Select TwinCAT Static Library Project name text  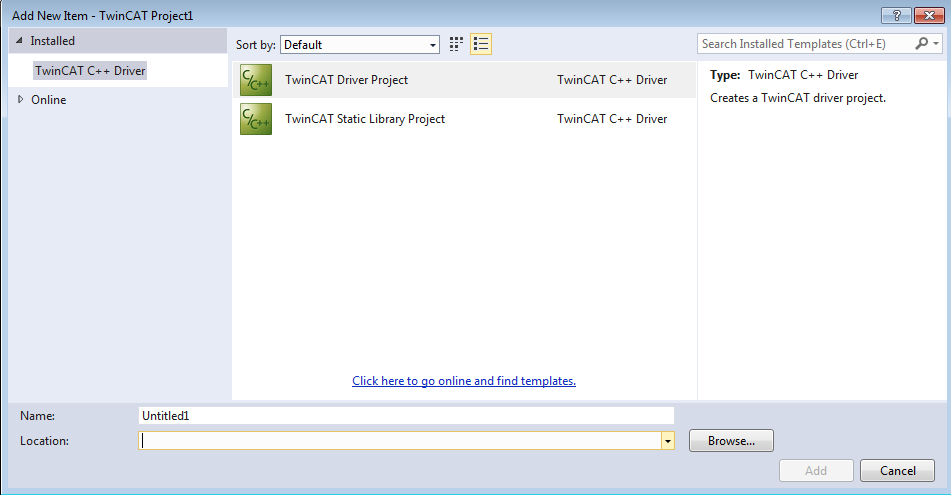point(365,119)
